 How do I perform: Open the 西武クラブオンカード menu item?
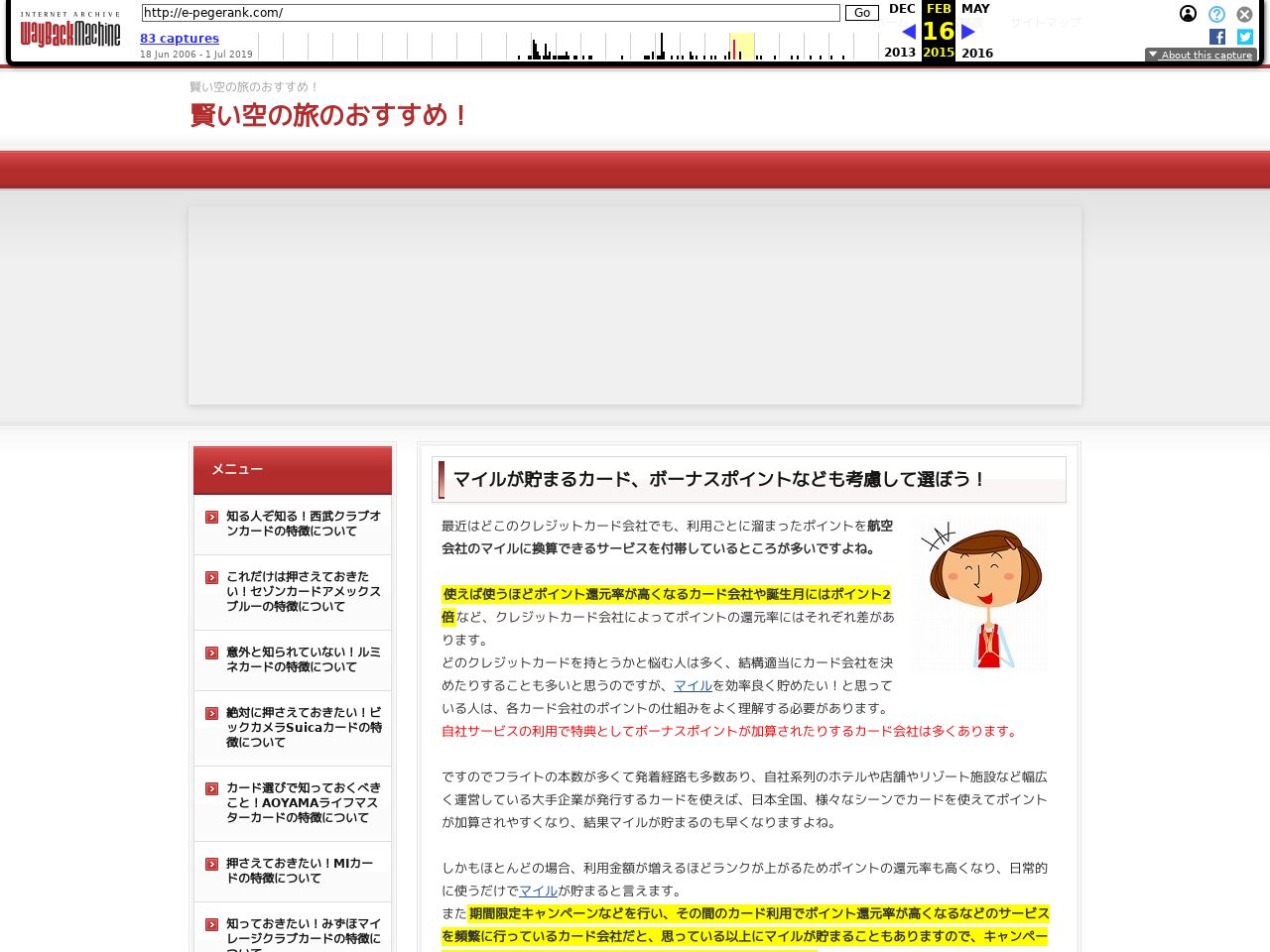pos(303,524)
